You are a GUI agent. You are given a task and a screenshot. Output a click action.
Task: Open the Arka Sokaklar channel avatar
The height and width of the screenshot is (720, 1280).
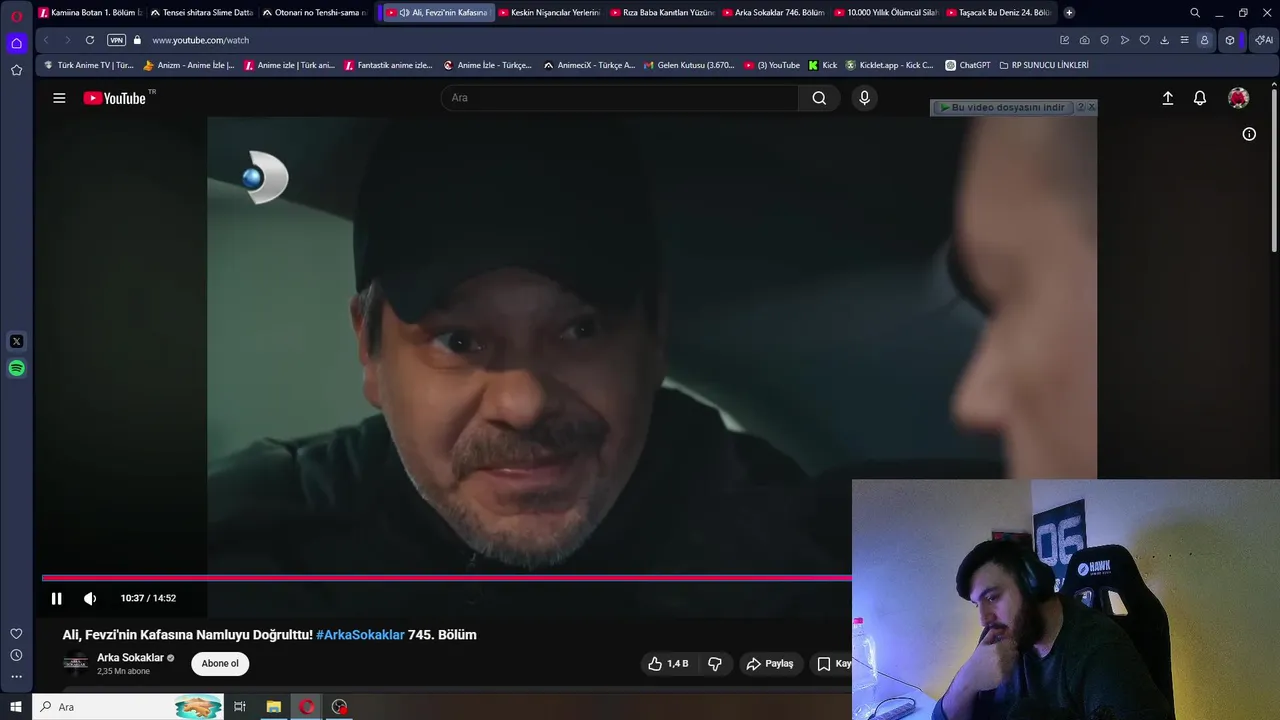coord(76,663)
